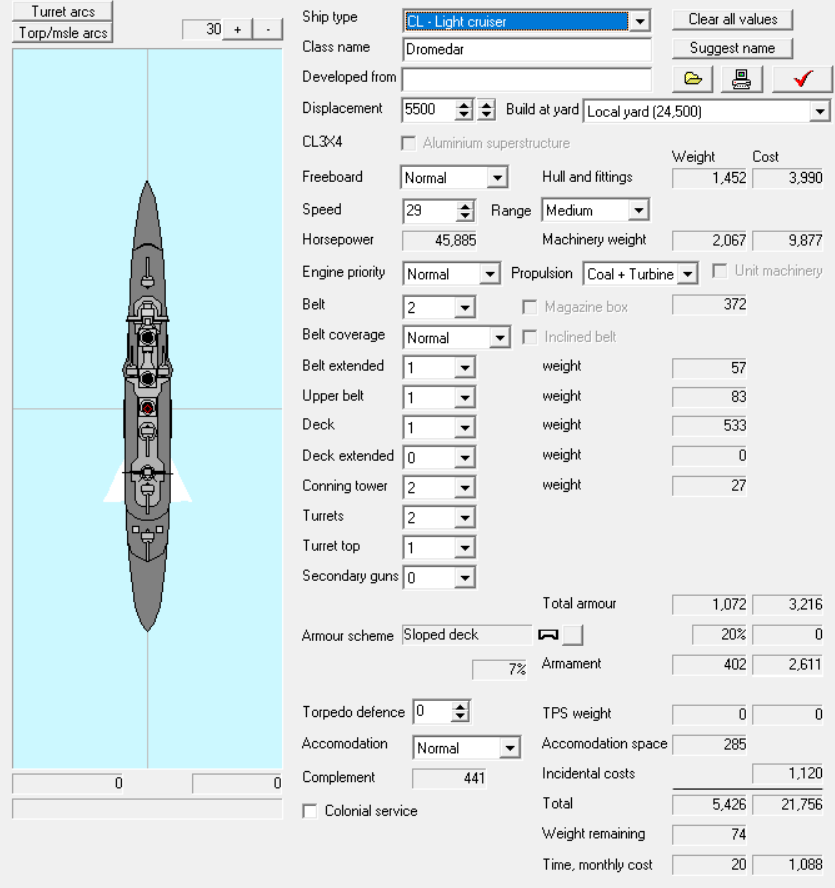Click the Torpedo defence spinner arrows
The width and height of the screenshot is (835, 888).
point(460,712)
